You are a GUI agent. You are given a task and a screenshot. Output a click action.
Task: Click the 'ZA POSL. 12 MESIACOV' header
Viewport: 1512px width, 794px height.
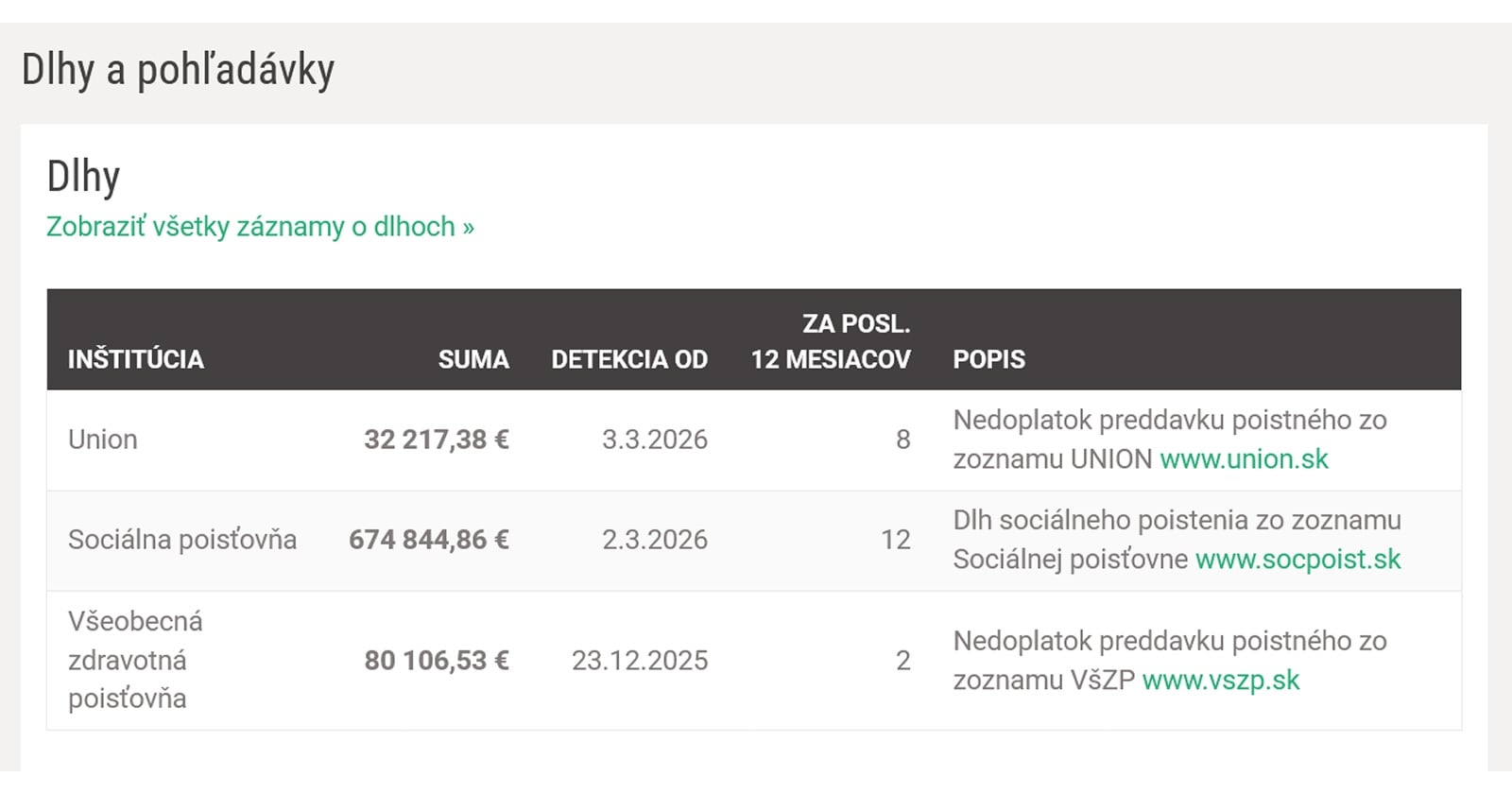(831, 341)
